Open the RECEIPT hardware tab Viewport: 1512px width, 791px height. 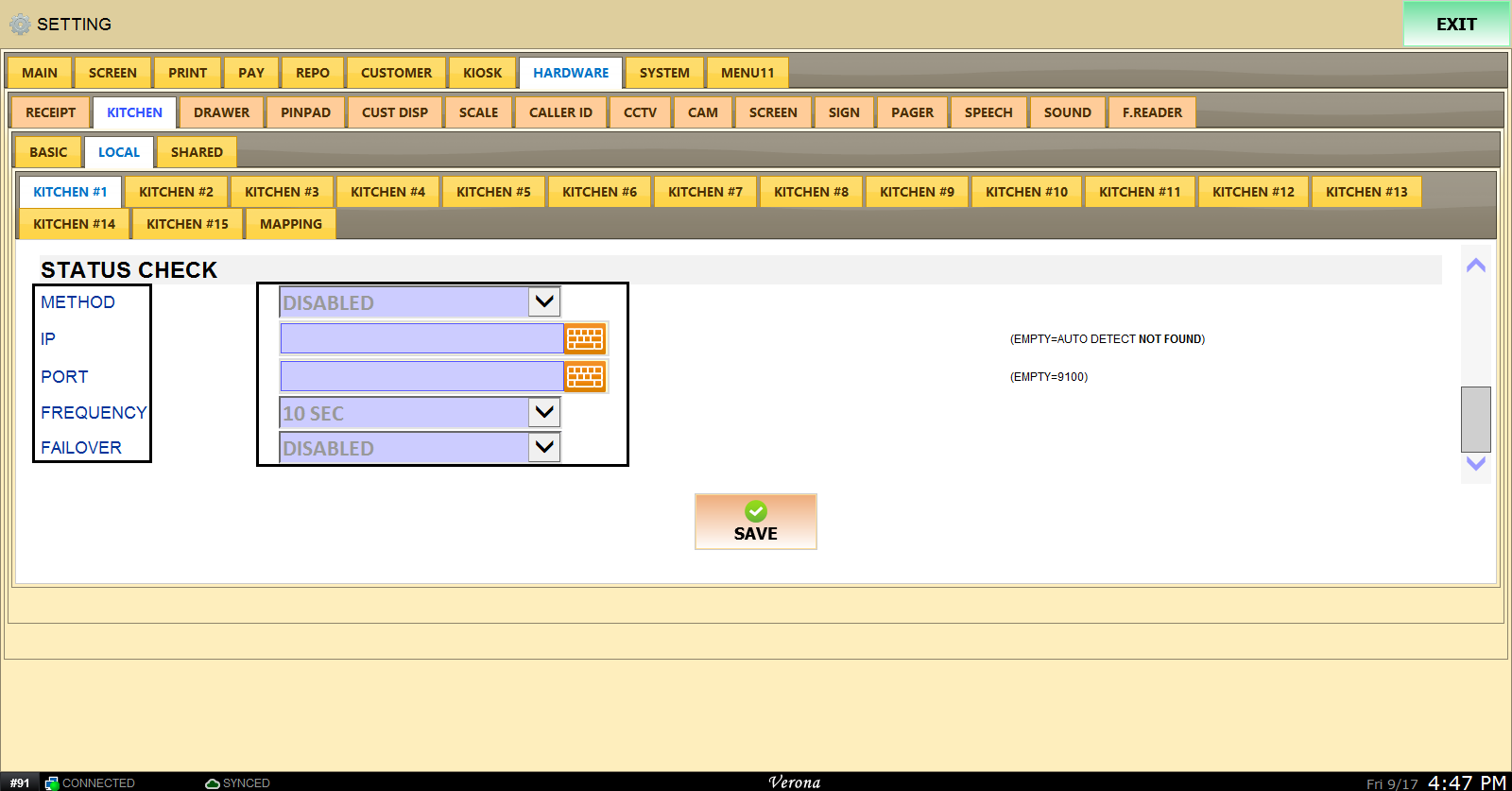[50, 112]
